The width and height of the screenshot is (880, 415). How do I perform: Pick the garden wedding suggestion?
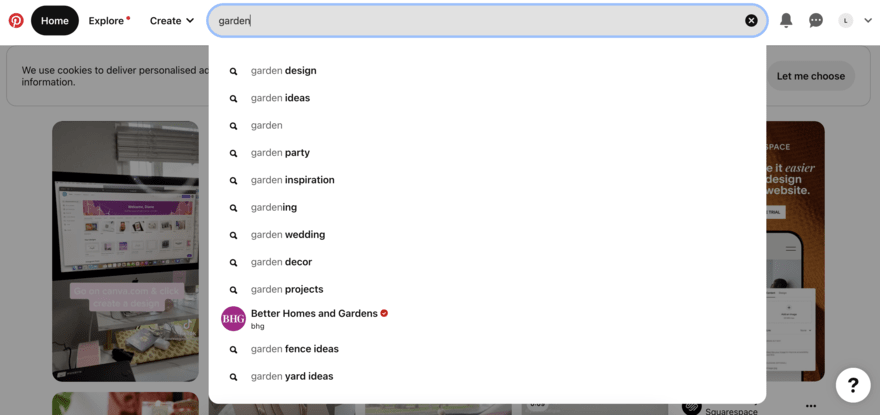coord(287,234)
